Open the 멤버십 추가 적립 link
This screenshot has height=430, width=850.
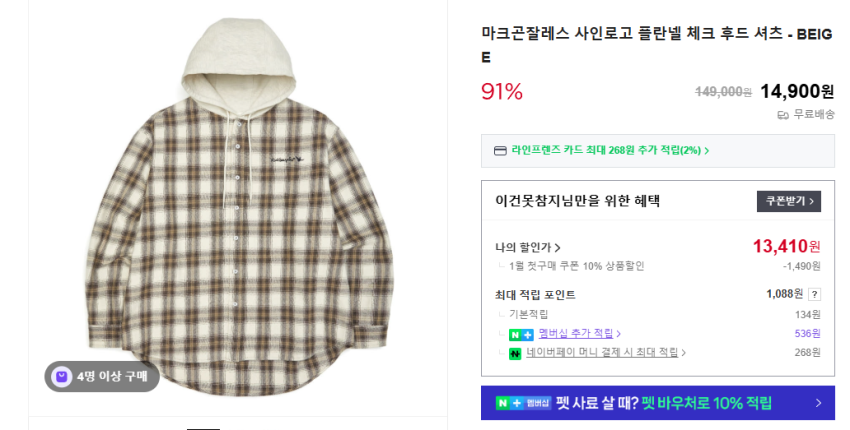click(x=576, y=334)
